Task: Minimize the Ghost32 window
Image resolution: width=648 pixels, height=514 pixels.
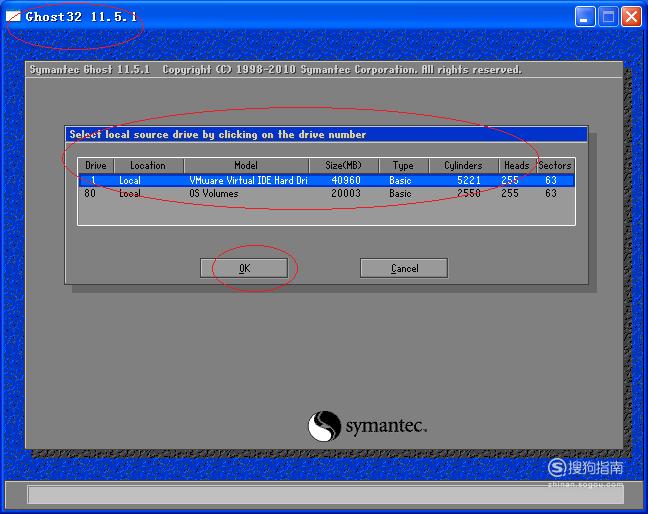Action: coord(585,17)
